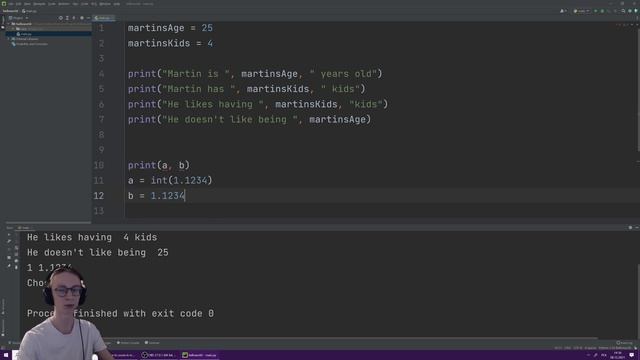The width and height of the screenshot is (640, 360).
Task: Place cursor at end of 'b = 1.1234'
Action: [185, 196]
